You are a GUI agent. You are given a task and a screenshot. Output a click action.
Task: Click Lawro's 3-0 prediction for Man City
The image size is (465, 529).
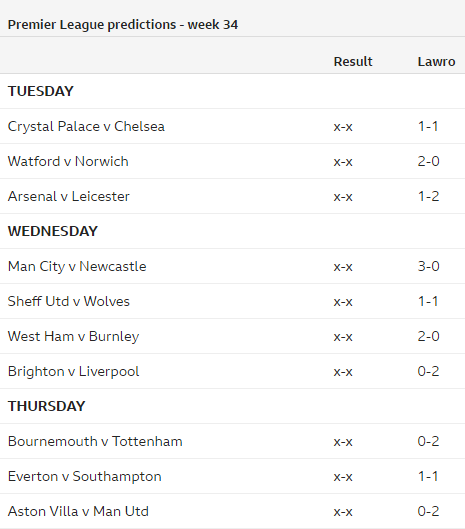(x=428, y=267)
